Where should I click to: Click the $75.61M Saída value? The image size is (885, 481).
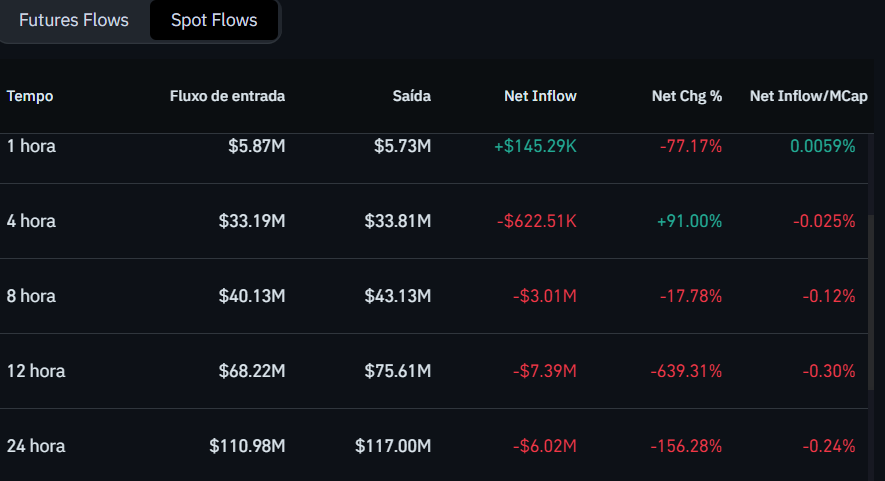398,371
